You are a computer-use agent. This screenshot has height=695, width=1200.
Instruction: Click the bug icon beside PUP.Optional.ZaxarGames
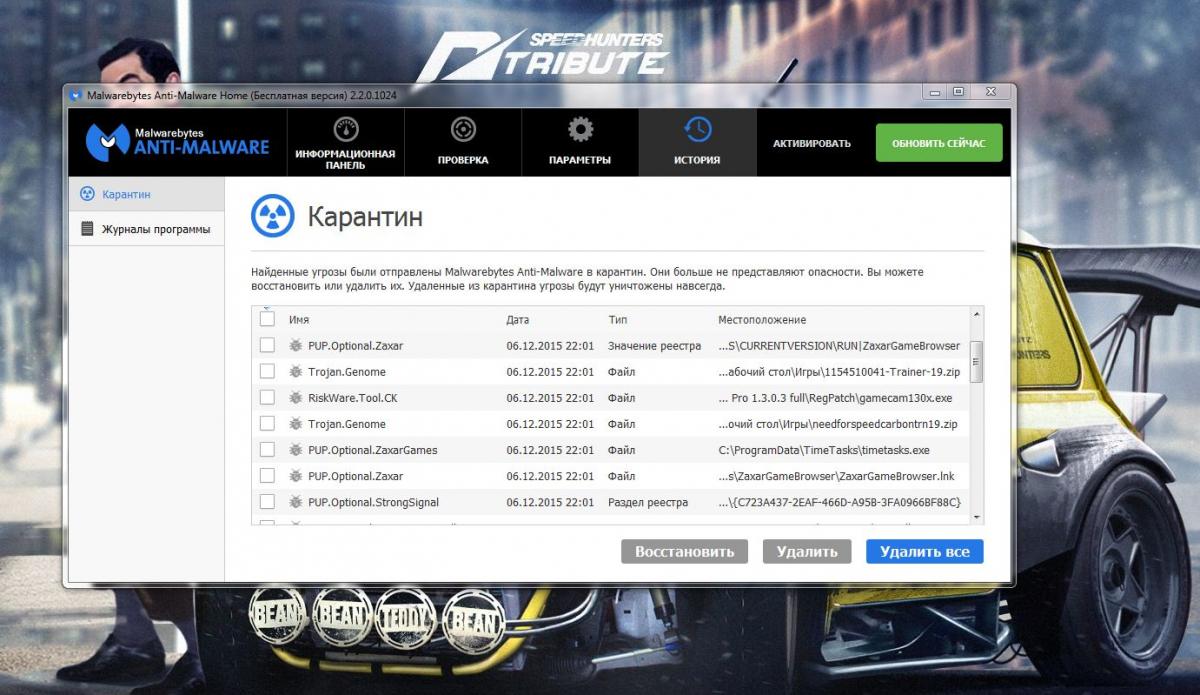tap(295, 450)
